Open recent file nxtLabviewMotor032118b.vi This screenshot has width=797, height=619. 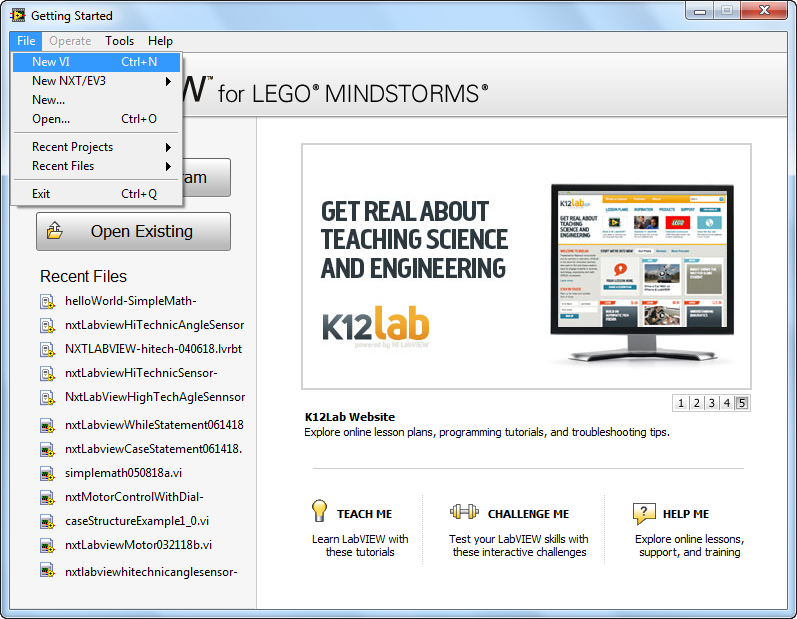(x=138, y=545)
